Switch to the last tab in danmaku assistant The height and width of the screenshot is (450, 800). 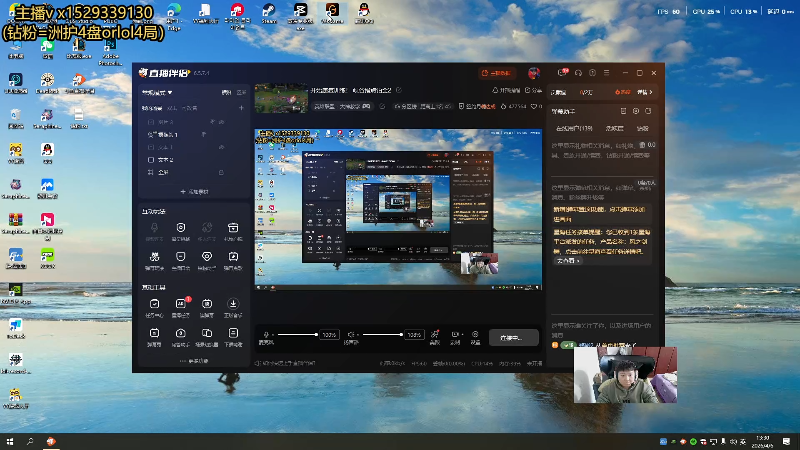pyautogui.click(x=642, y=128)
